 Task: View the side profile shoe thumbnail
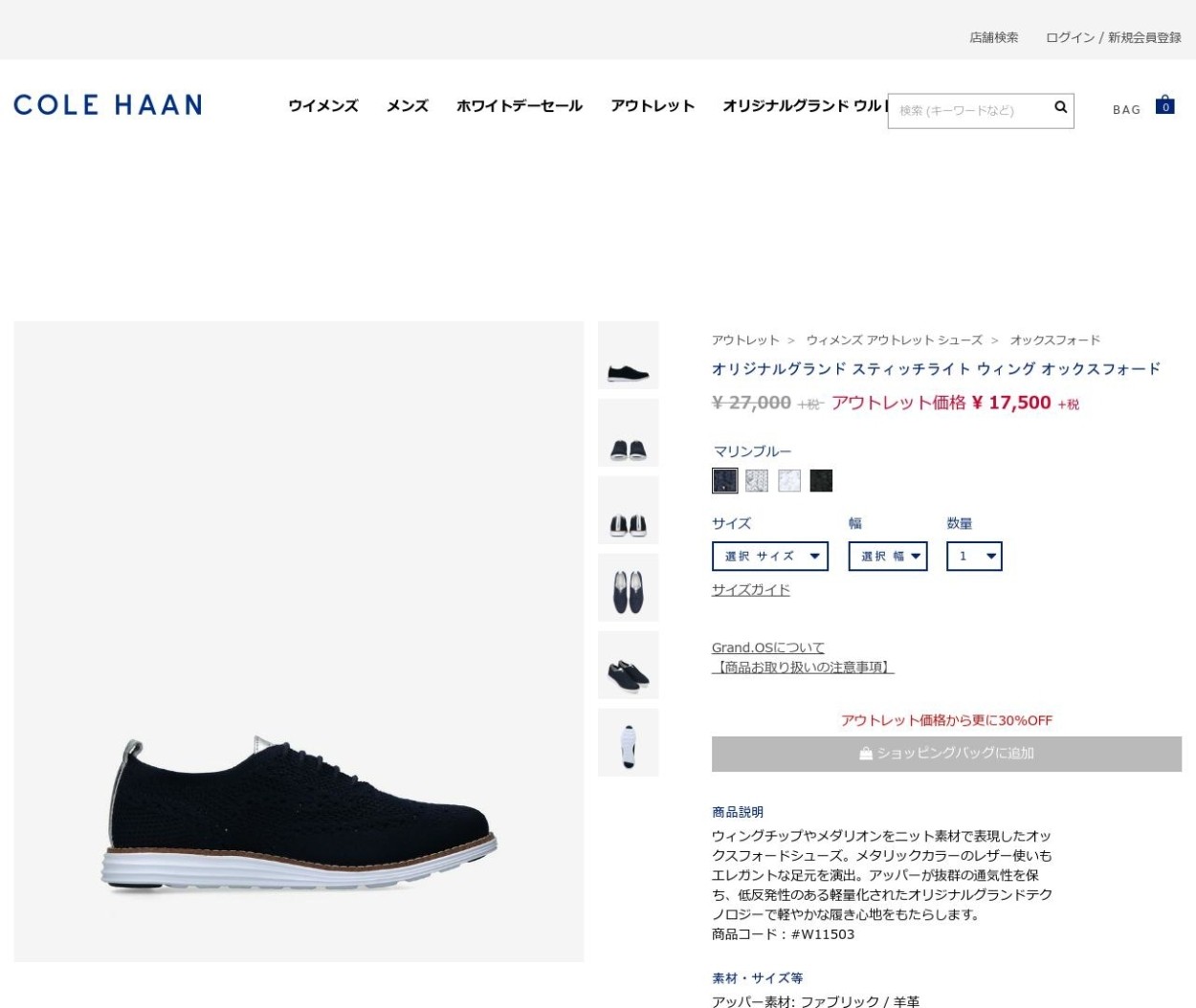629,356
